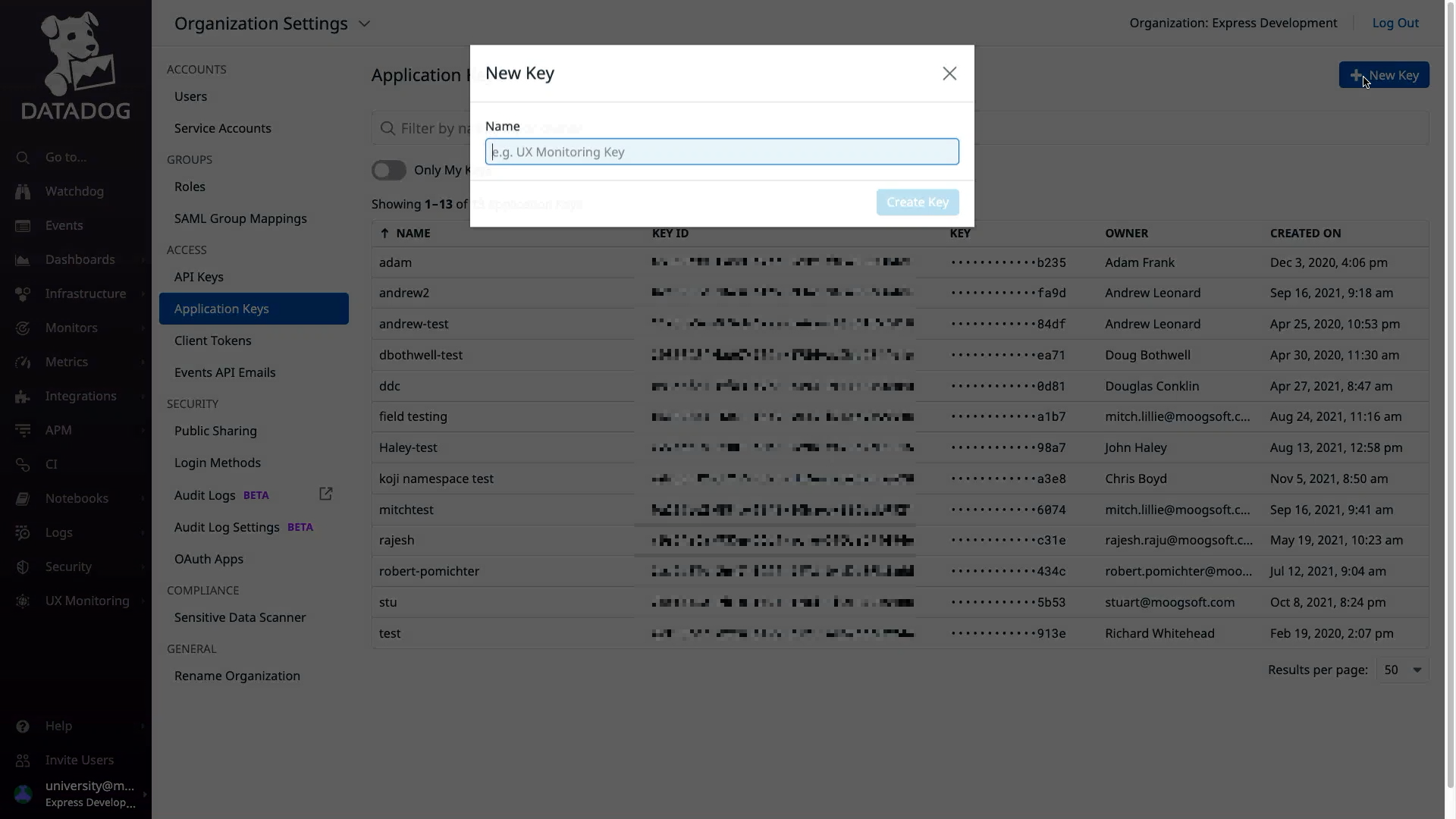
Task: Click the filter search magnifier icon
Action: [388, 128]
